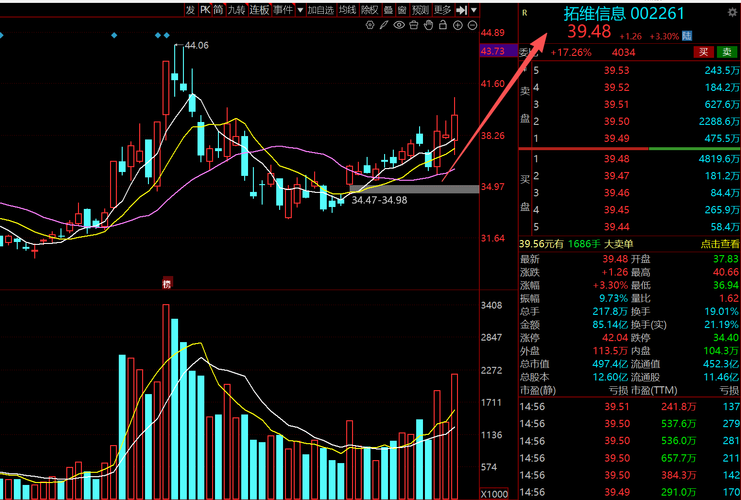Open the 除权 ex-rights option

370,10
